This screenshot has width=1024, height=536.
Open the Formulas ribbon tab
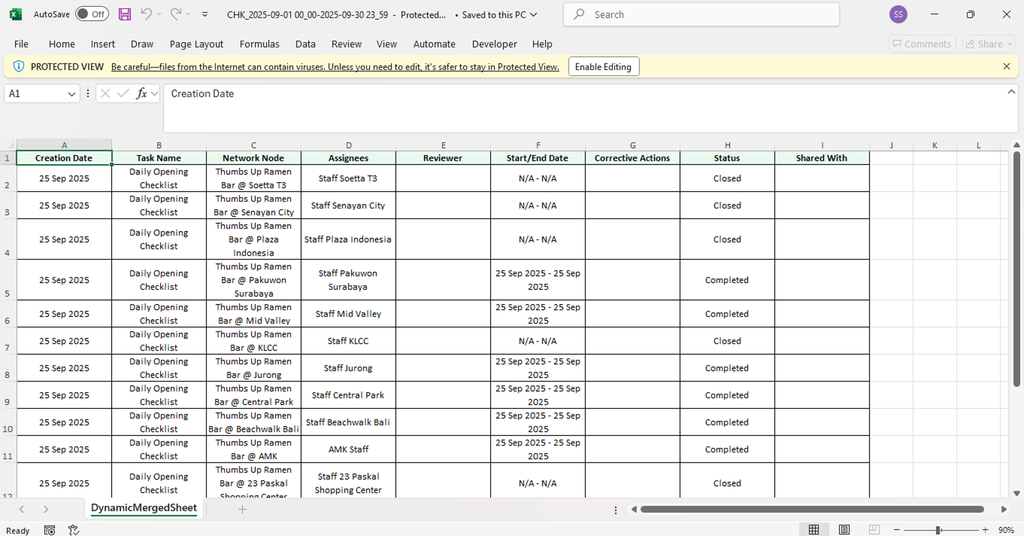tap(259, 44)
